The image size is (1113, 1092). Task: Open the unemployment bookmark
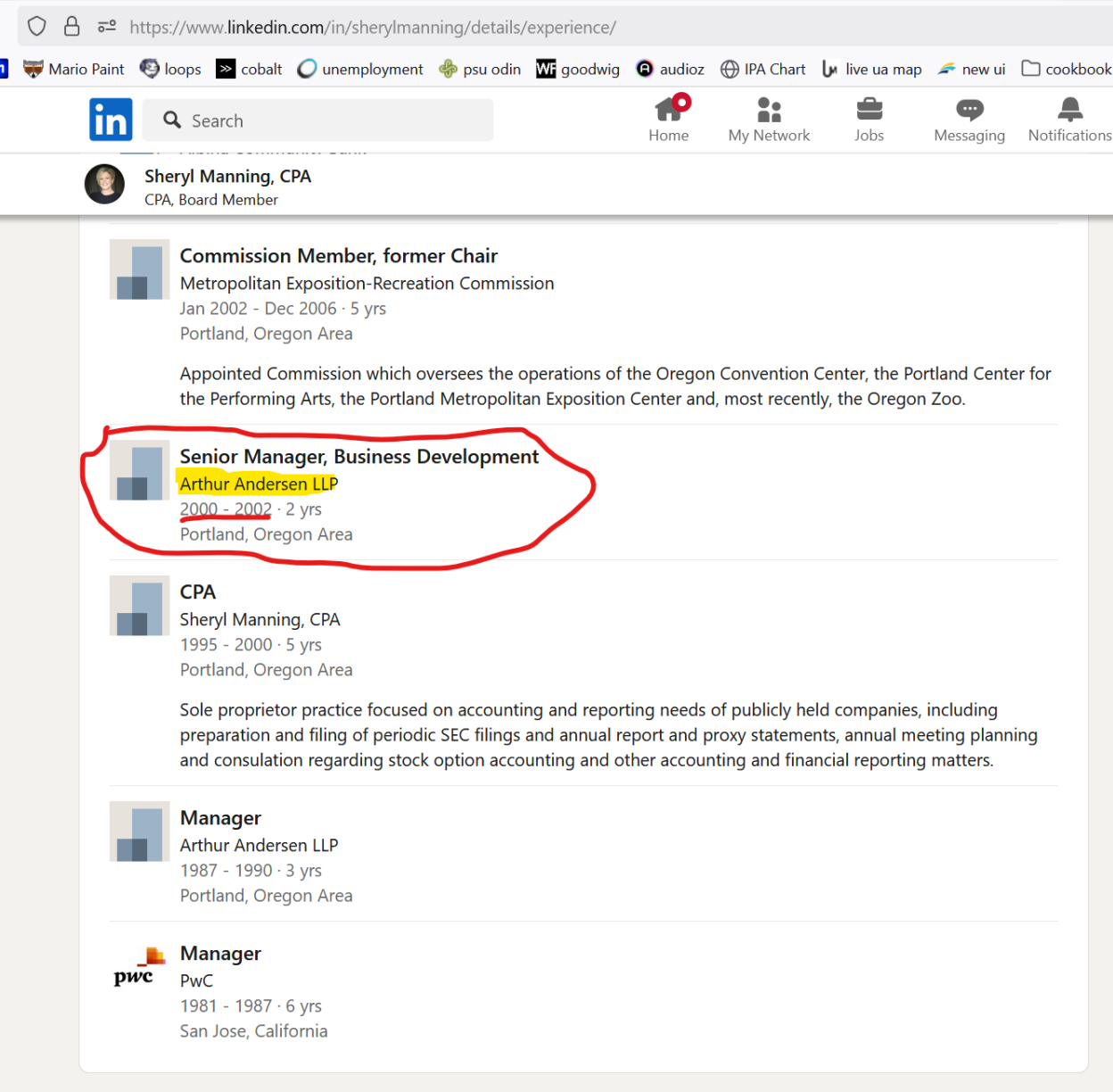pos(360,69)
